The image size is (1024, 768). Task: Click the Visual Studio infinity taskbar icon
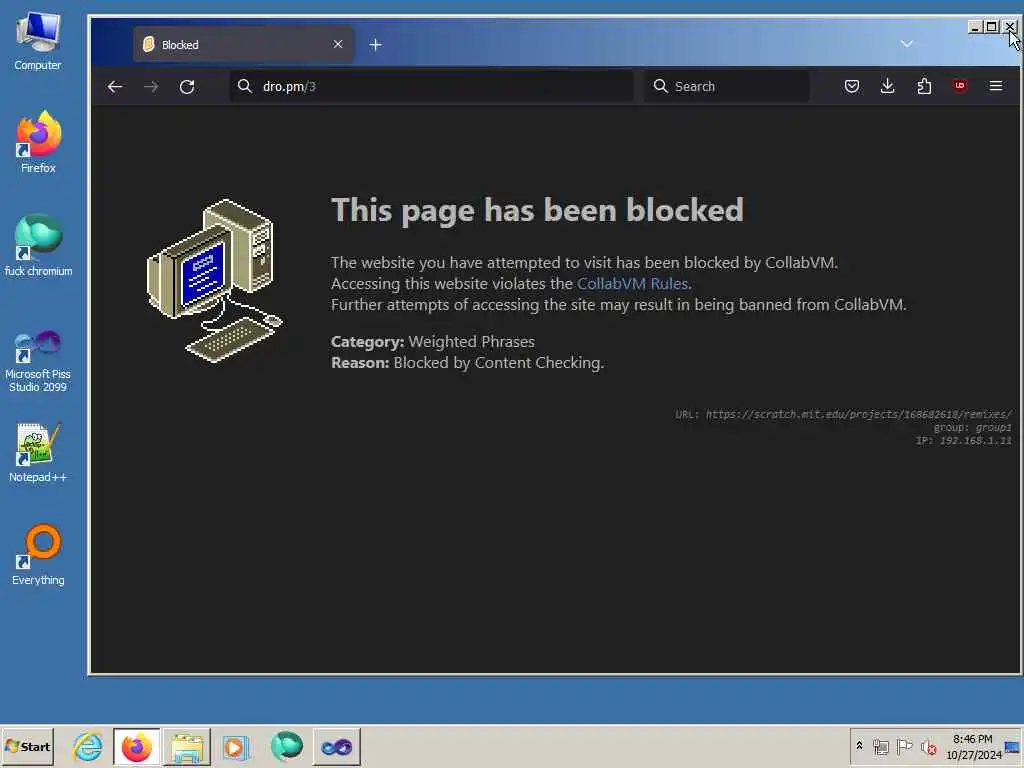[x=336, y=746]
